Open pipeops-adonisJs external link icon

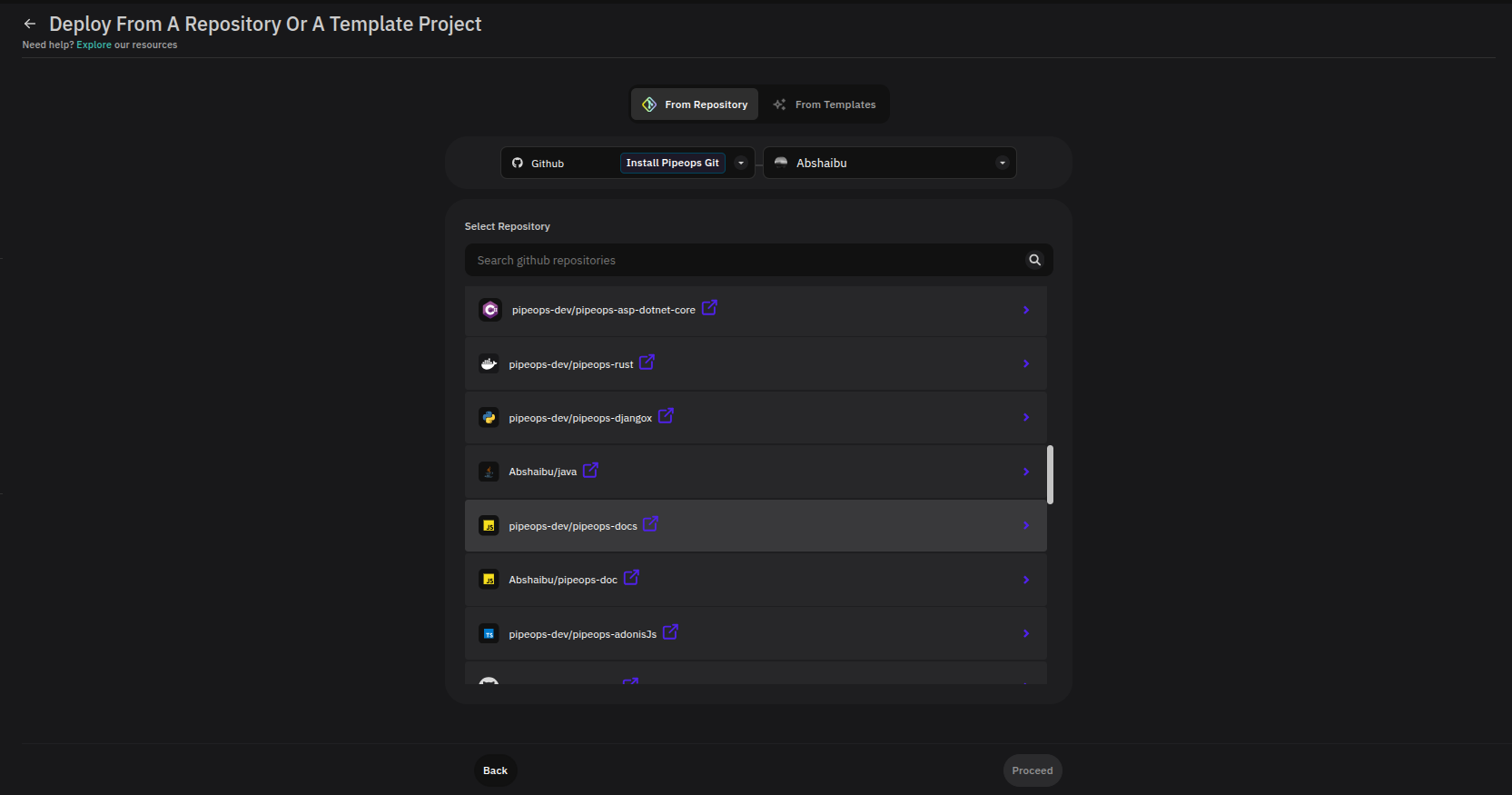pyautogui.click(x=670, y=631)
